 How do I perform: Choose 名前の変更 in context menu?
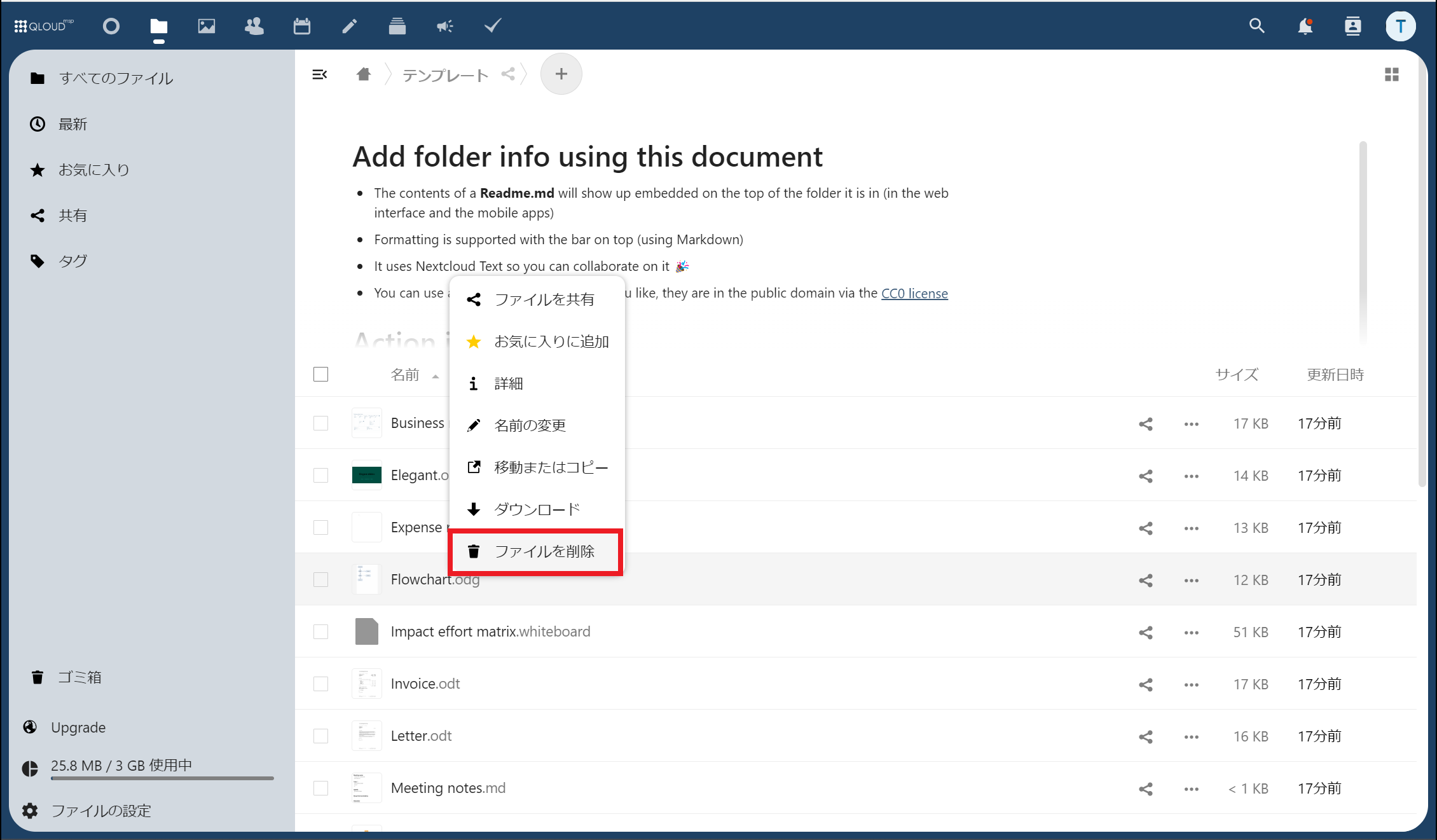pyautogui.click(x=530, y=425)
